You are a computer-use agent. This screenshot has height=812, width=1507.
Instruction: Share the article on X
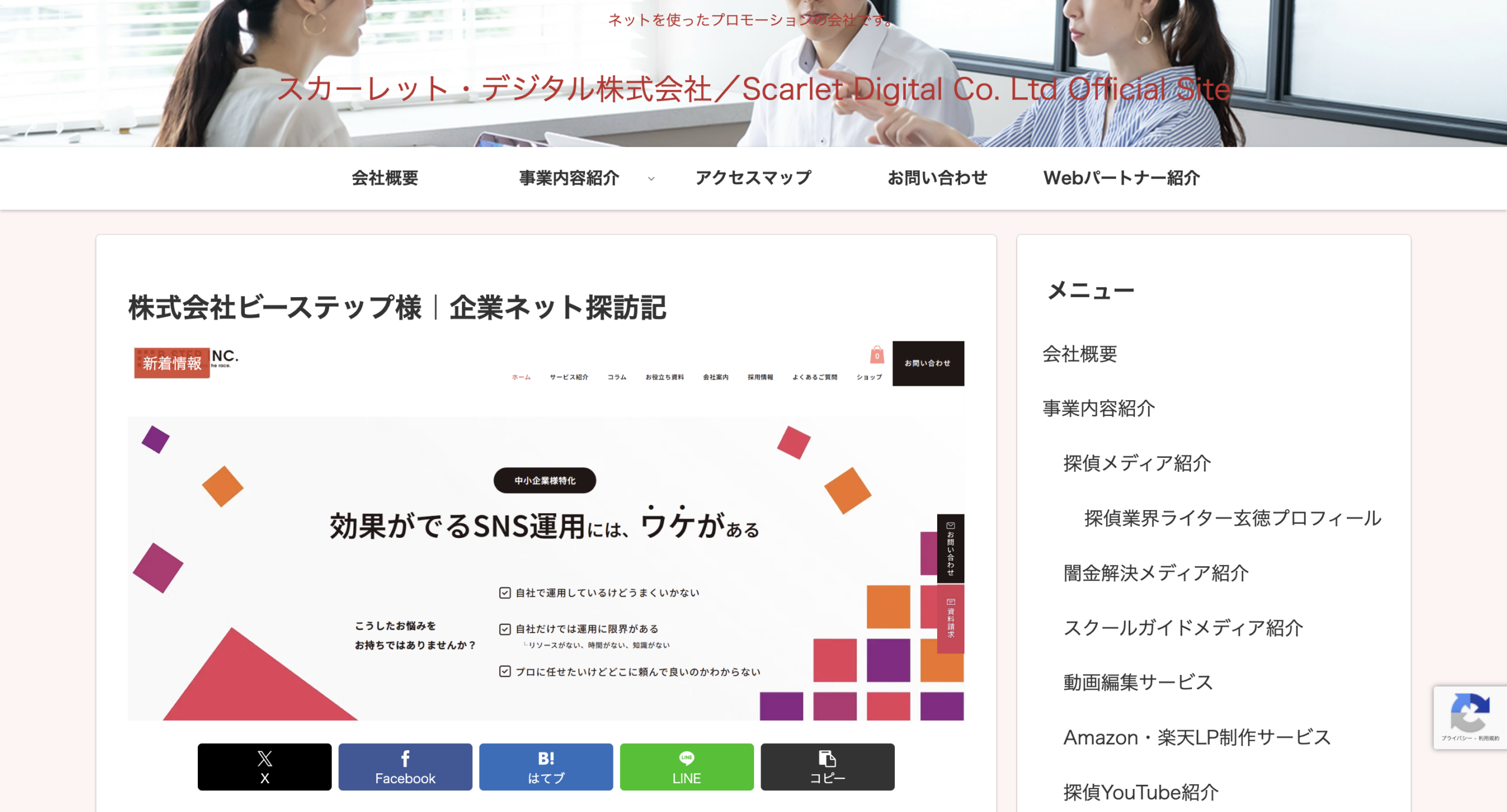pos(264,767)
